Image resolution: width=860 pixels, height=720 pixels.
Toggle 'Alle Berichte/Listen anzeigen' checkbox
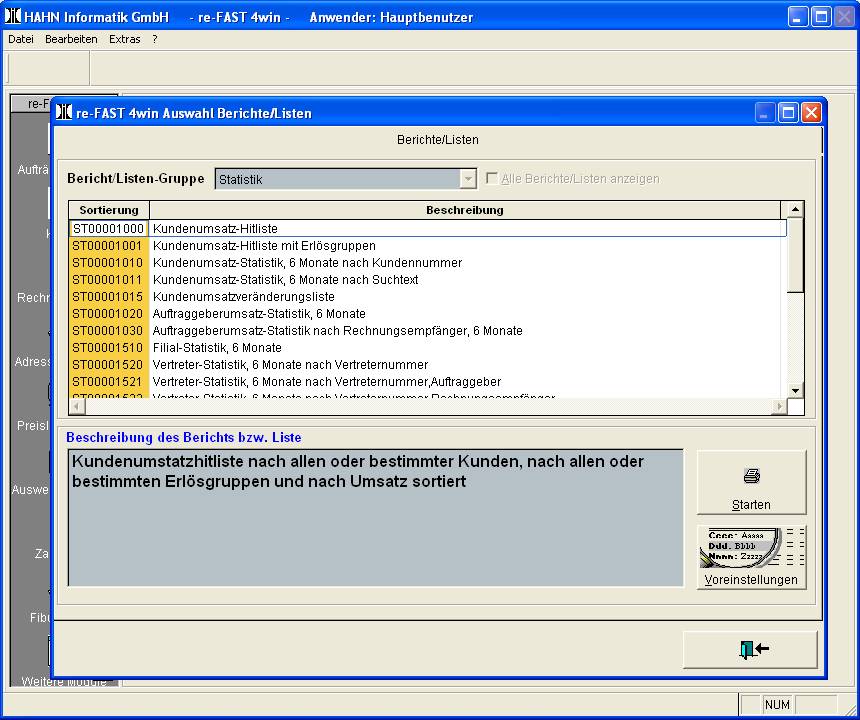tap(492, 178)
